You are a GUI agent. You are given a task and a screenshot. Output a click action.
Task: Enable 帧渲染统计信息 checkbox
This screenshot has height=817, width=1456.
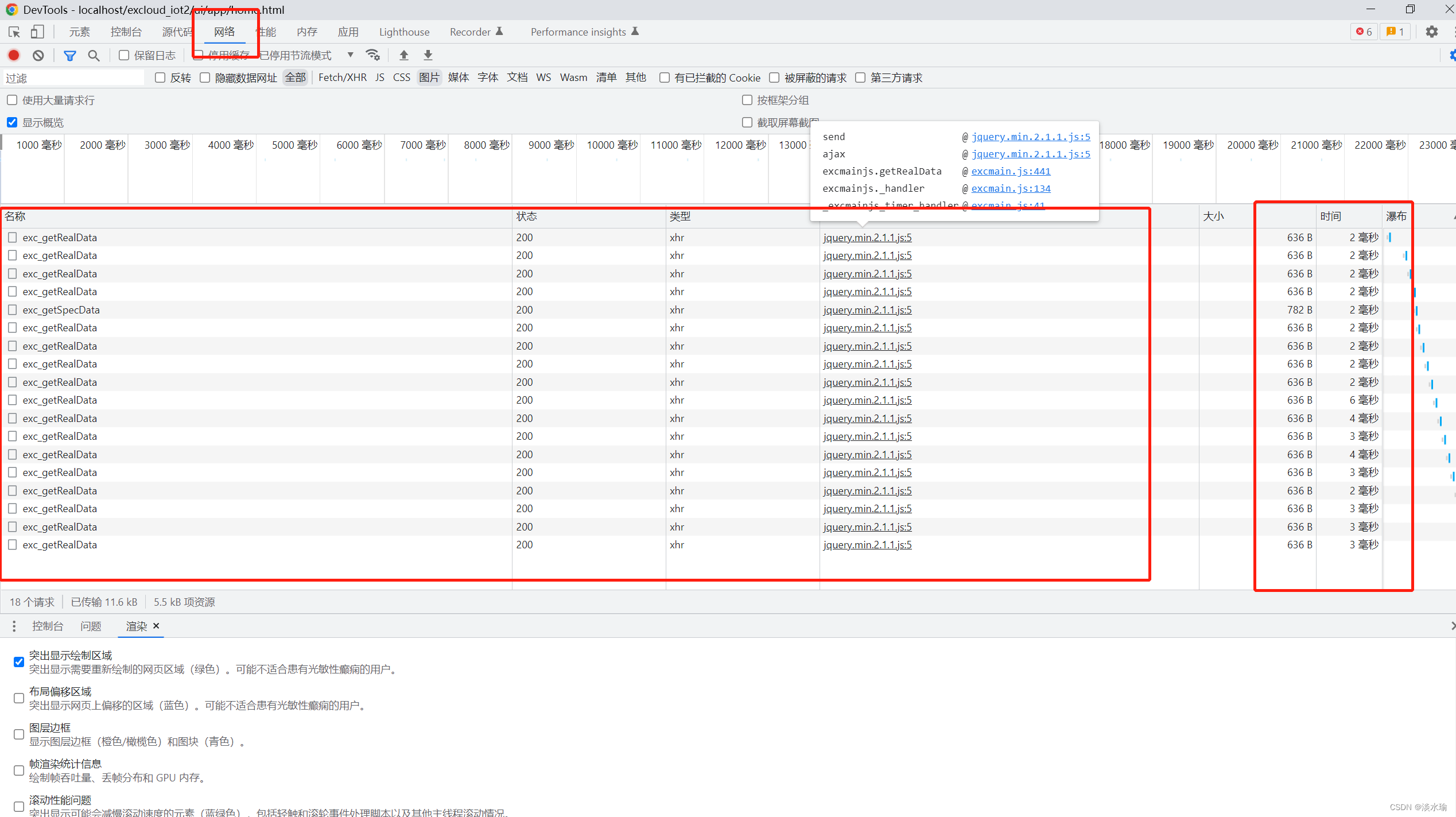coord(19,770)
